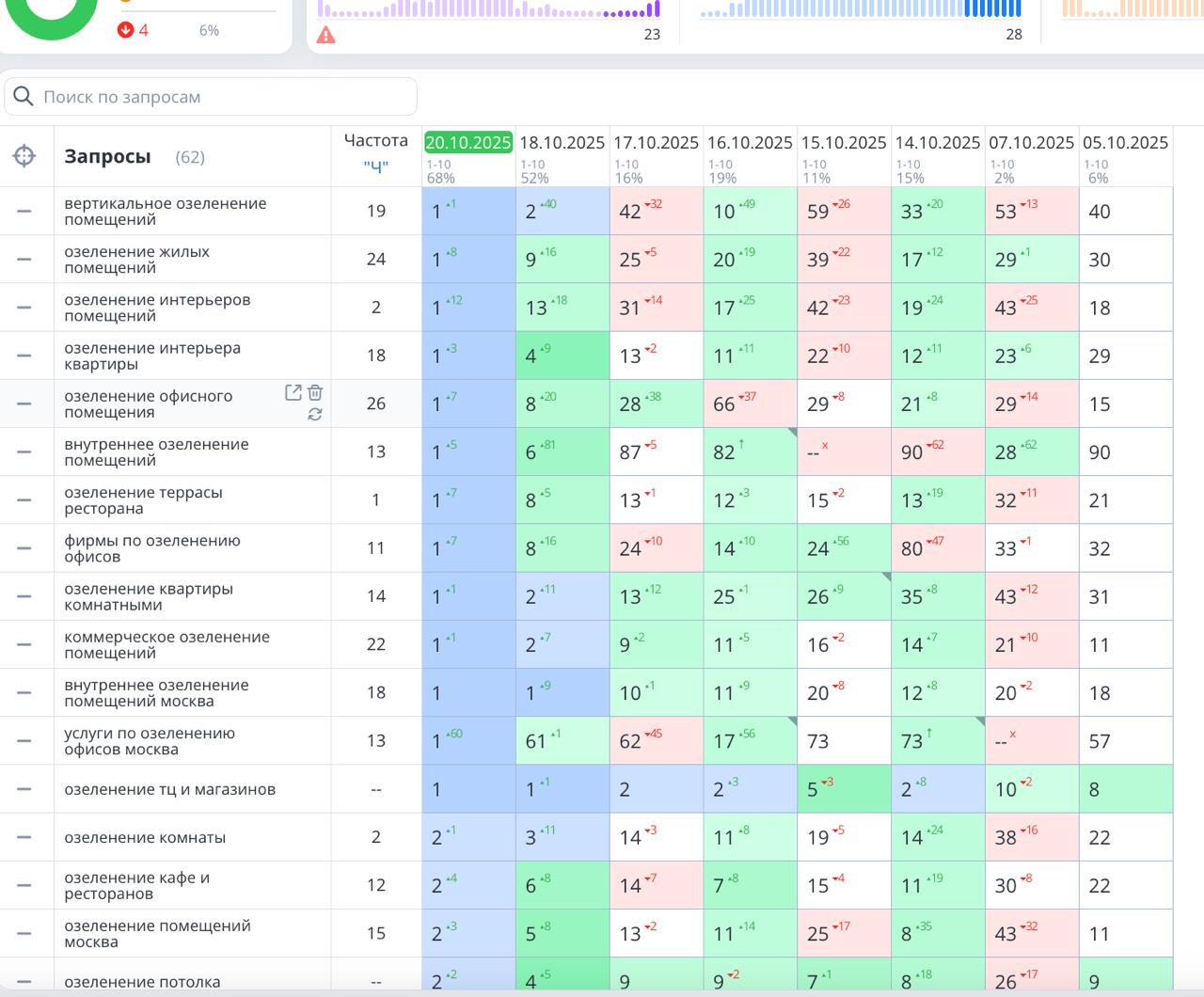Click cell 80 in "фирмы по озеленению офисов" row
The width and height of the screenshot is (1204, 997).
click(x=939, y=548)
